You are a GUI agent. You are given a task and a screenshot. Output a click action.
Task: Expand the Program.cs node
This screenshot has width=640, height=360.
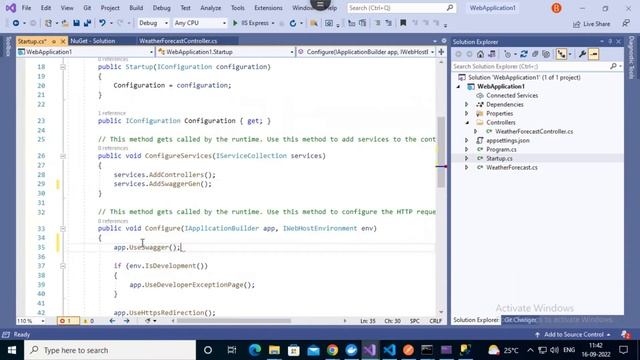[x=467, y=149]
